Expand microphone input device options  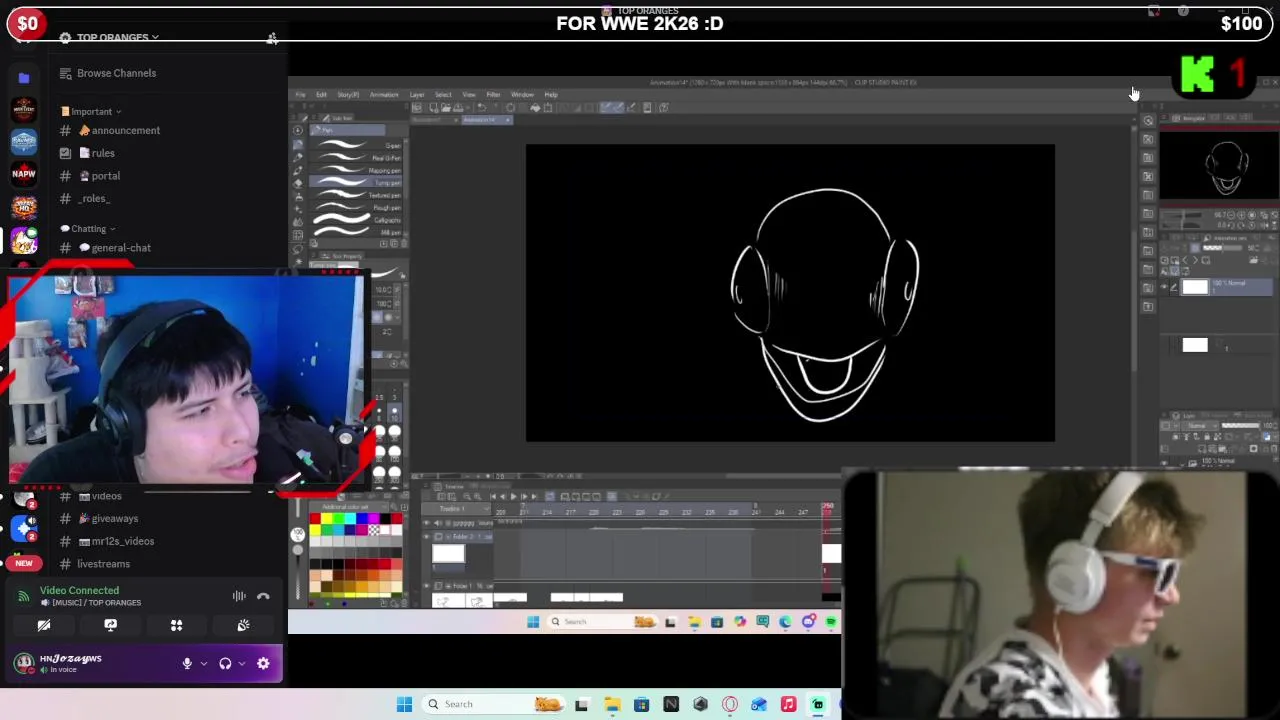tap(203, 663)
